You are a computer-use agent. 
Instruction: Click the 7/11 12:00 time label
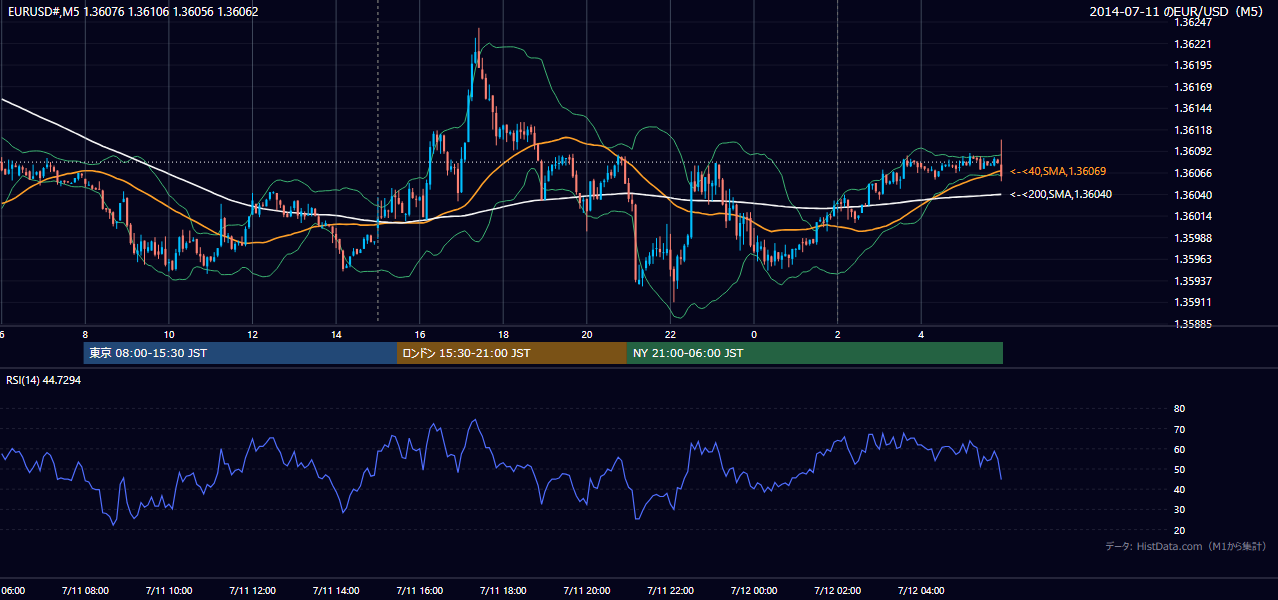[252, 590]
